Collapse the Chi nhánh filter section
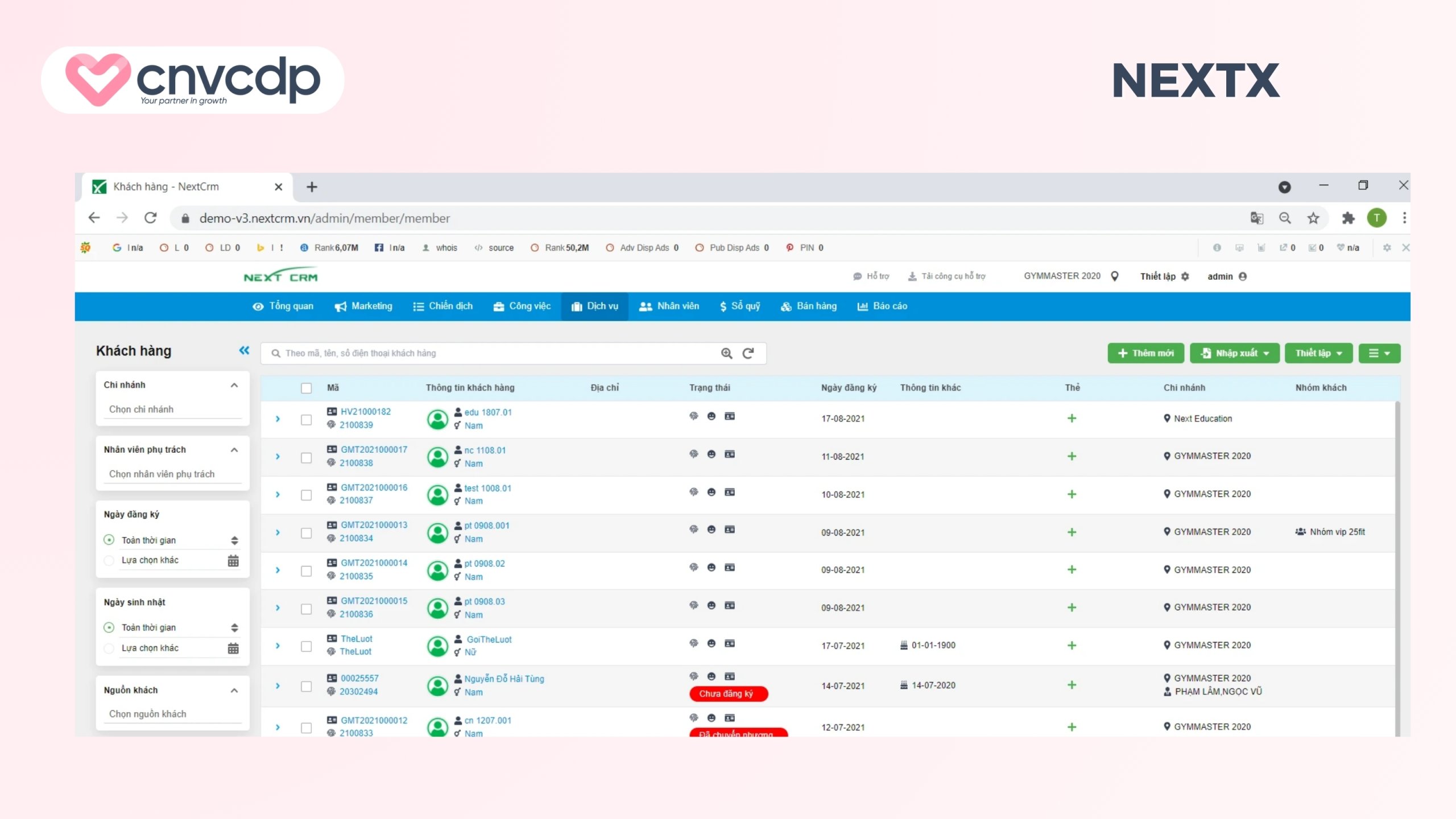 click(234, 385)
